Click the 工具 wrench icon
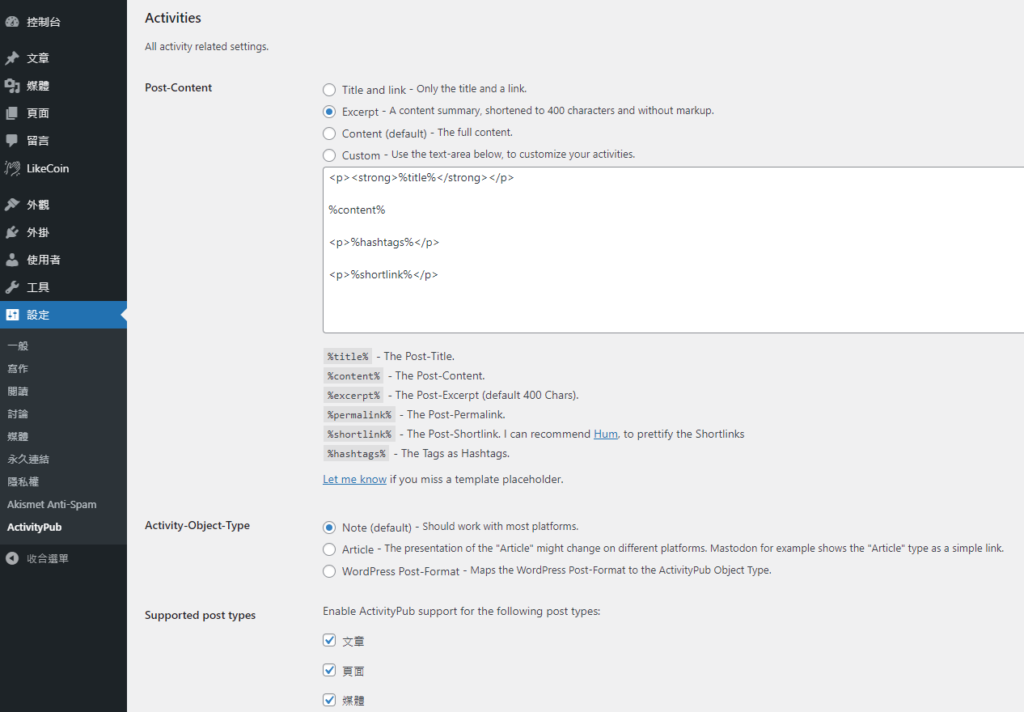 12,287
